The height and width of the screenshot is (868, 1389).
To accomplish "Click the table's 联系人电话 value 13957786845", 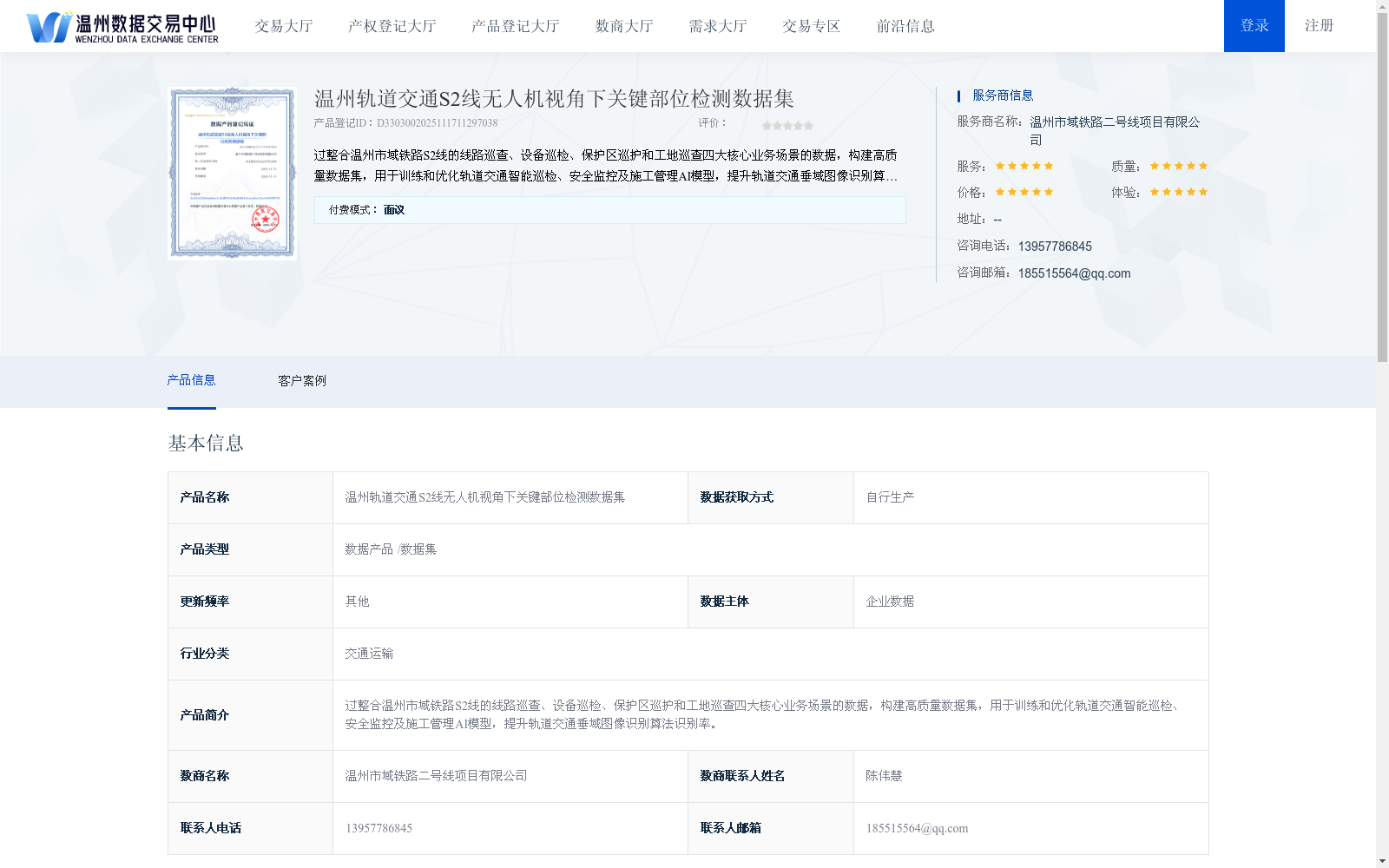I will click(x=379, y=828).
